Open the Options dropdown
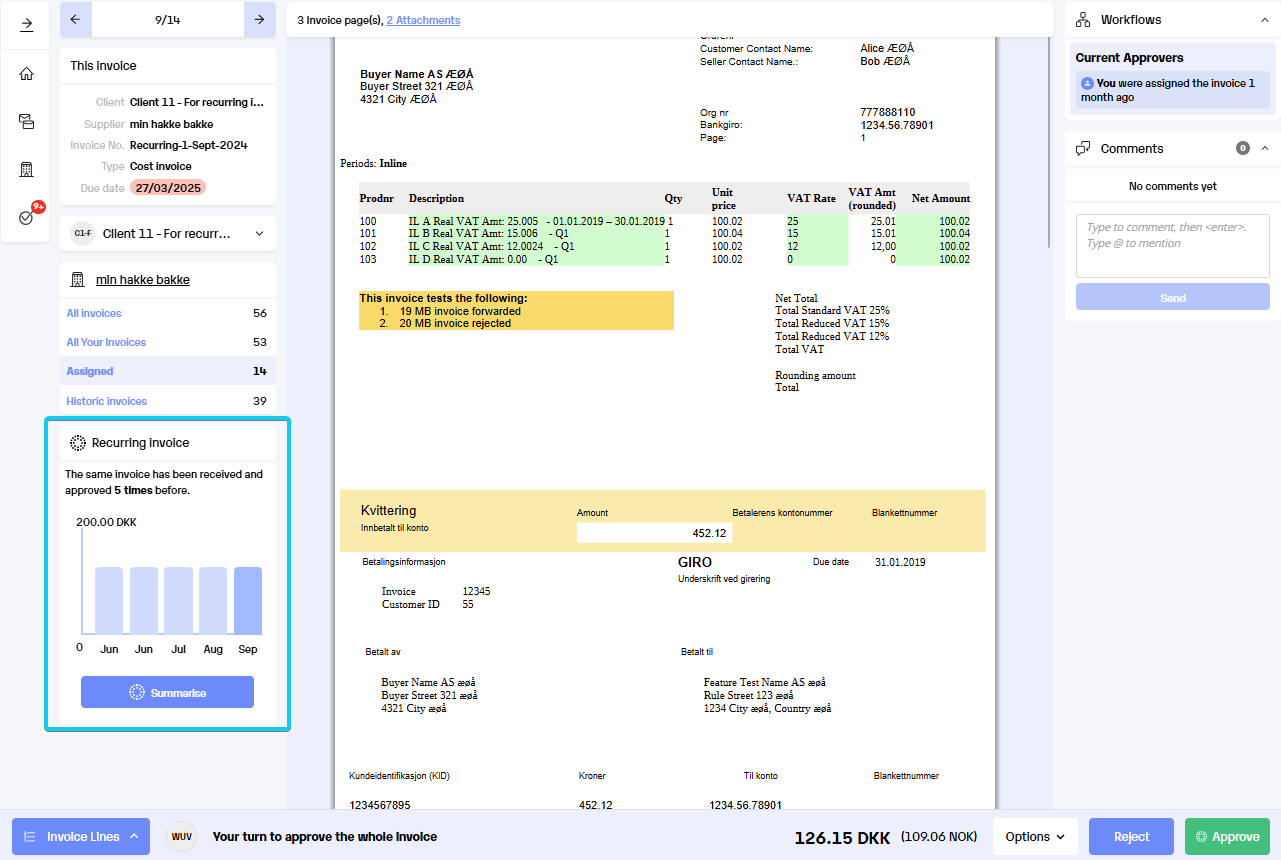The height and width of the screenshot is (860, 1281). coord(1035,837)
